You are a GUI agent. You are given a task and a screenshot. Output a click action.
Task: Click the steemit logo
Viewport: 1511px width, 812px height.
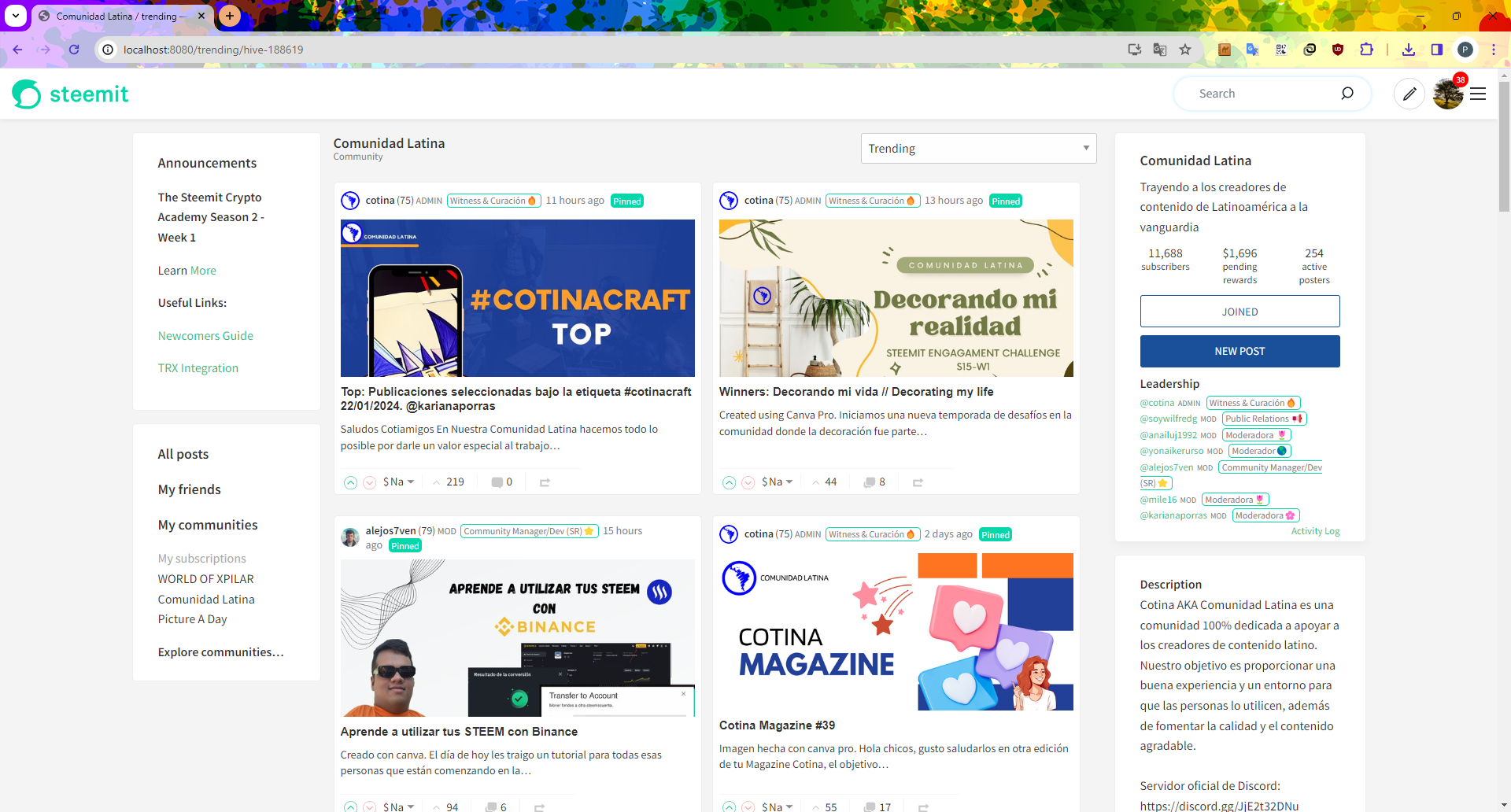point(70,94)
